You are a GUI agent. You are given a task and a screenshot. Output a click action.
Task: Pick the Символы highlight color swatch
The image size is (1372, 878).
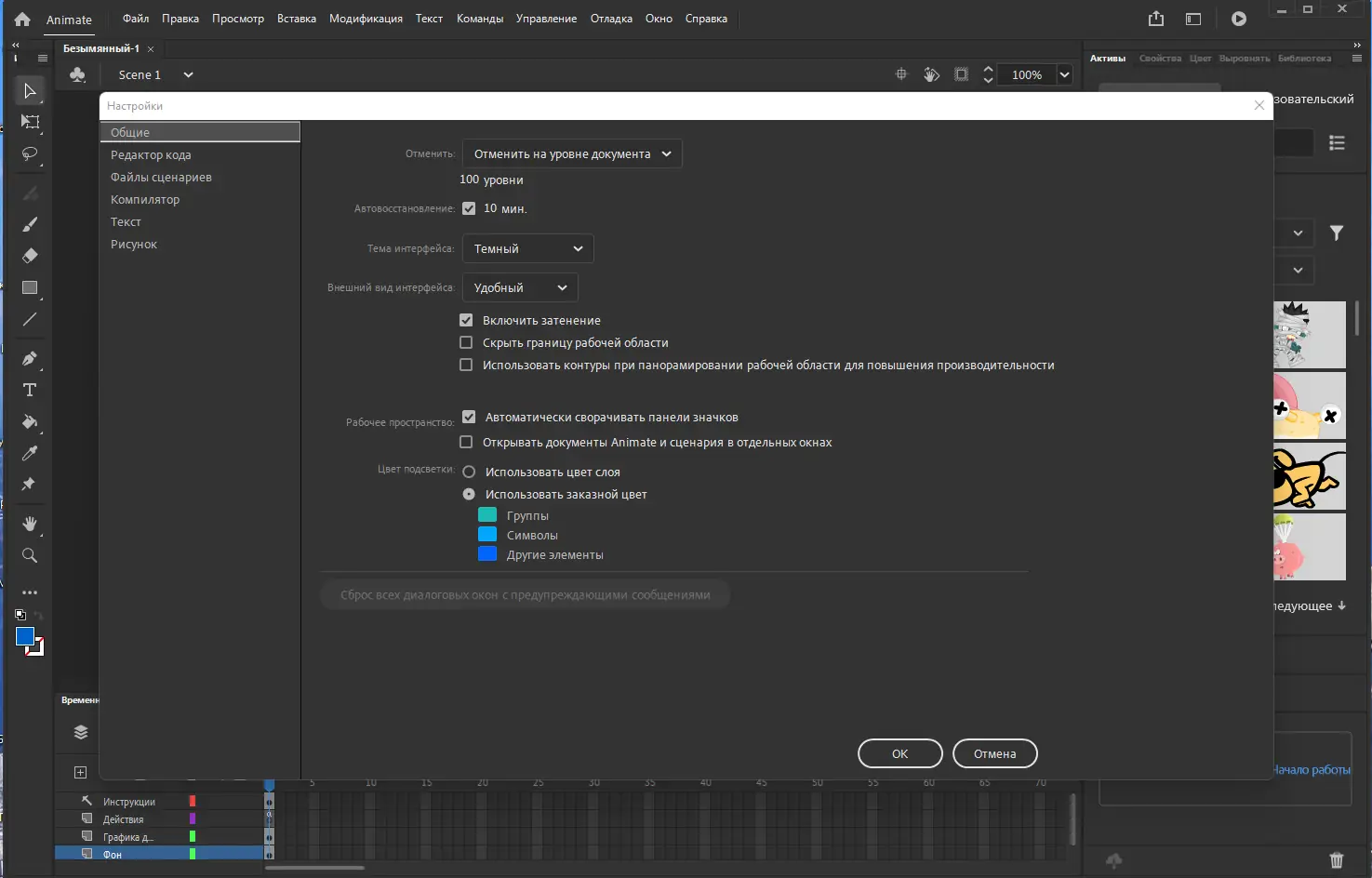point(487,534)
